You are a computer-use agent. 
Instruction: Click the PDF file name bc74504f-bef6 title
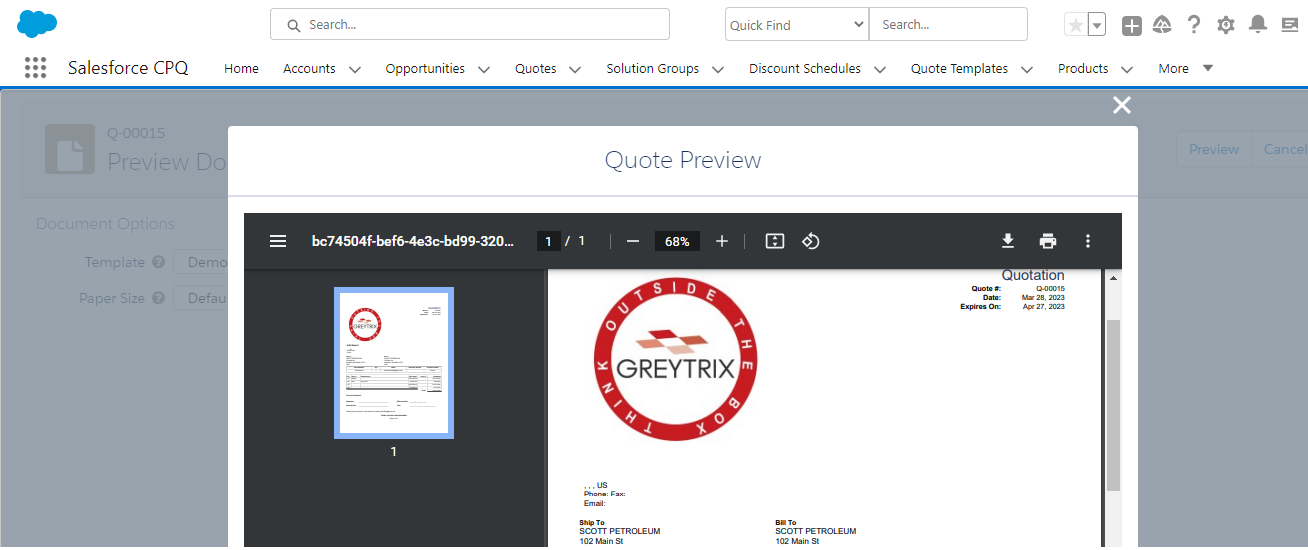pos(413,241)
